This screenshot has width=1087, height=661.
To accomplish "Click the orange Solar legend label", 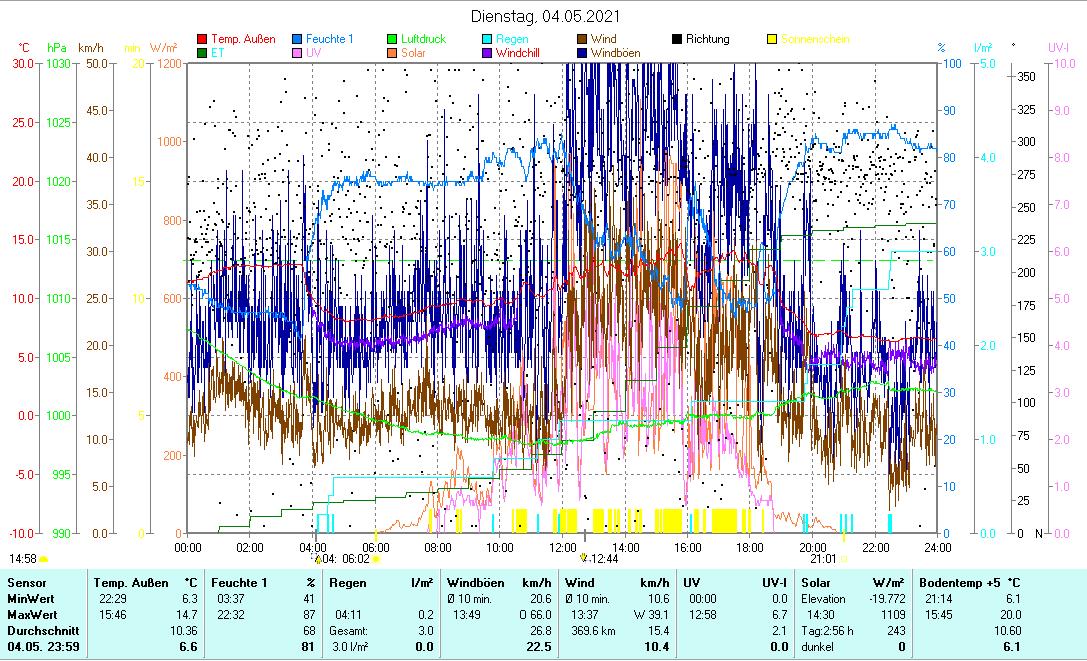I will pos(413,53).
